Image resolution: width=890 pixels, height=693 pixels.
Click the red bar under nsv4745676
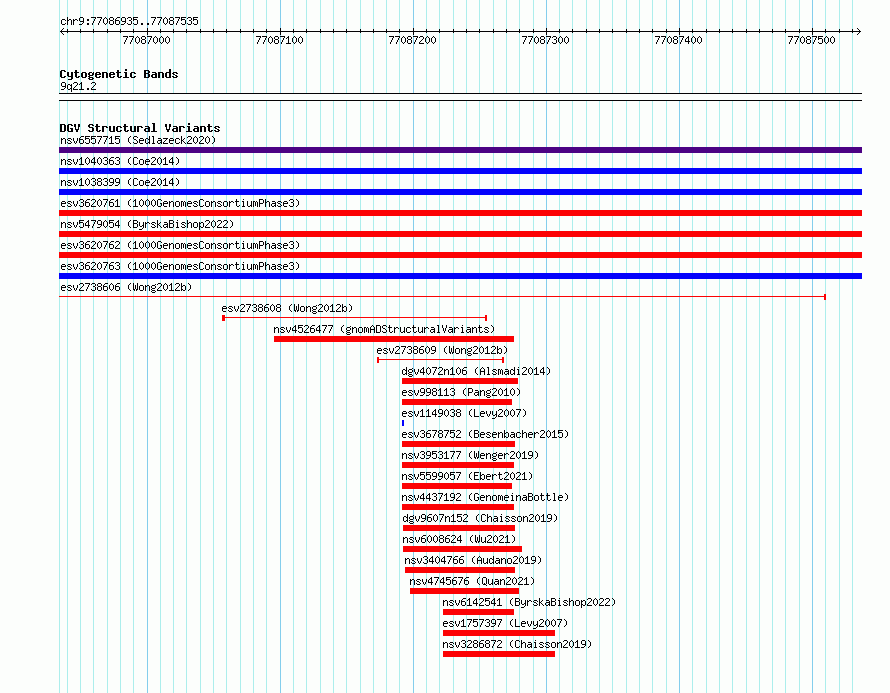point(464,591)
